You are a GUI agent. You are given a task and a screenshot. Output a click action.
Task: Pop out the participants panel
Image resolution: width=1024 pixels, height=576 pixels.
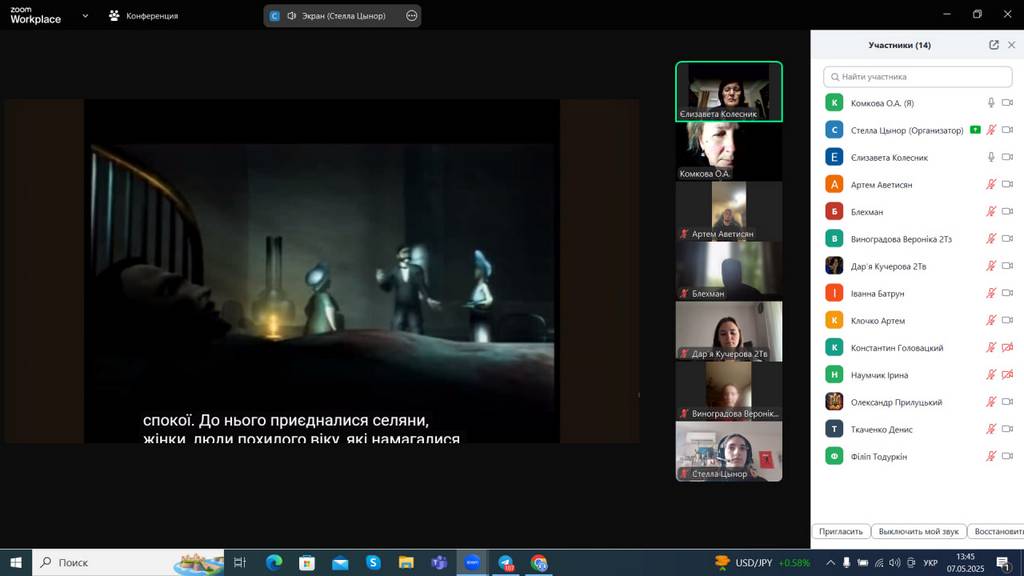pos(994,45)
